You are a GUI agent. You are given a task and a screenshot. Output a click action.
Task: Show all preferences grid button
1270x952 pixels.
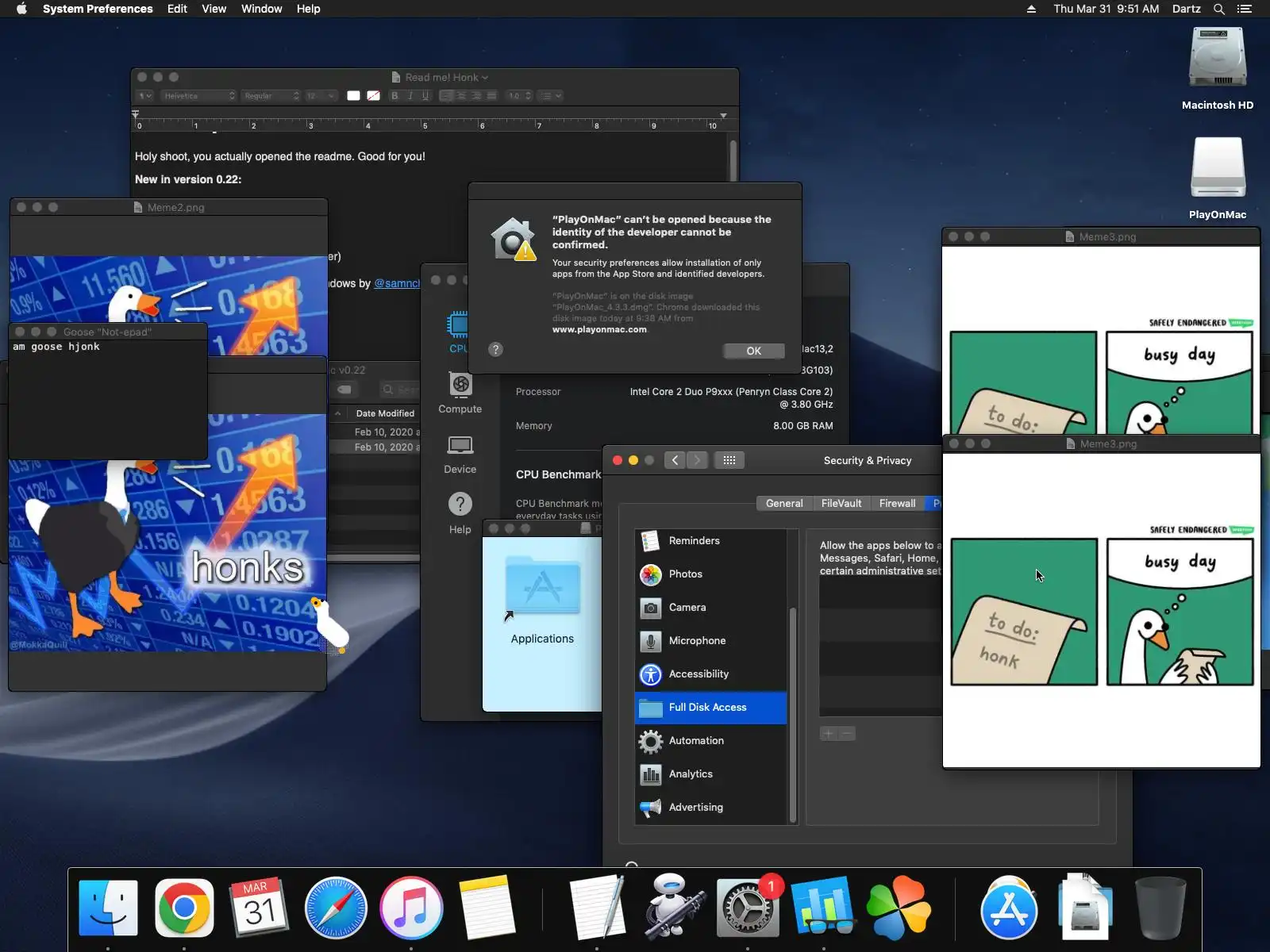click(x=729, y=460)
